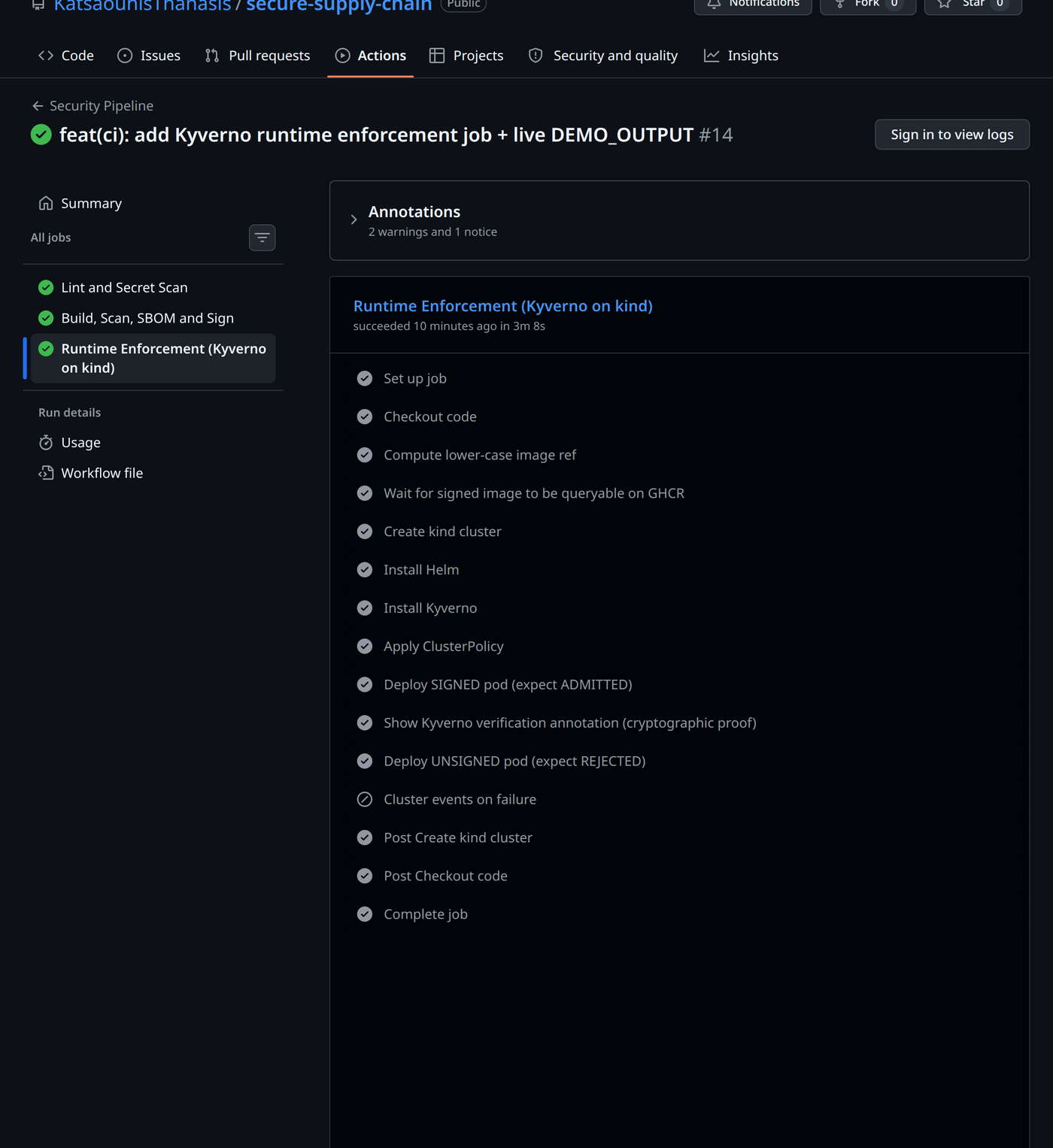Click the Actions play-circle icon

pyautogui.click(x=342, y=56)
